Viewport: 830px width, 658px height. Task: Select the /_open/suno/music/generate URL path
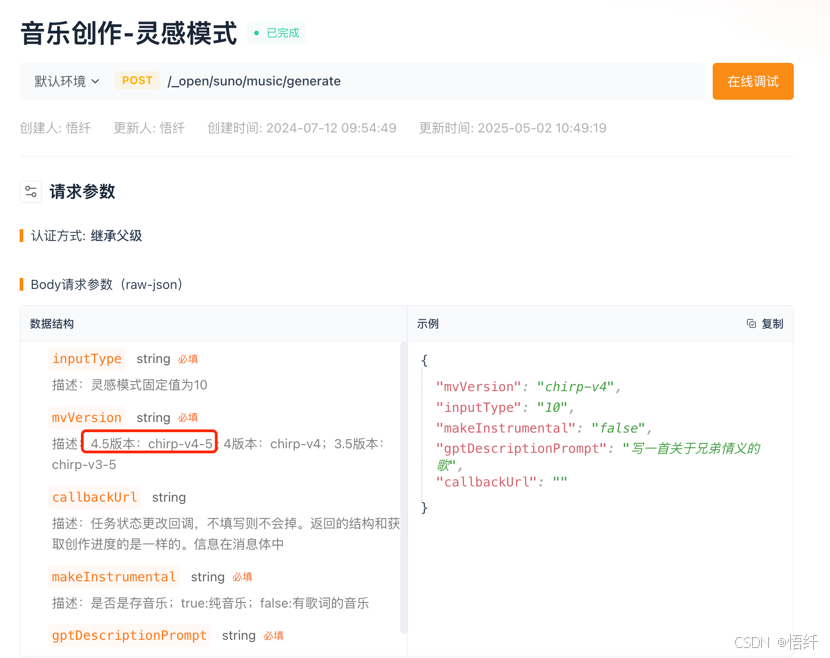click(254, 81)
